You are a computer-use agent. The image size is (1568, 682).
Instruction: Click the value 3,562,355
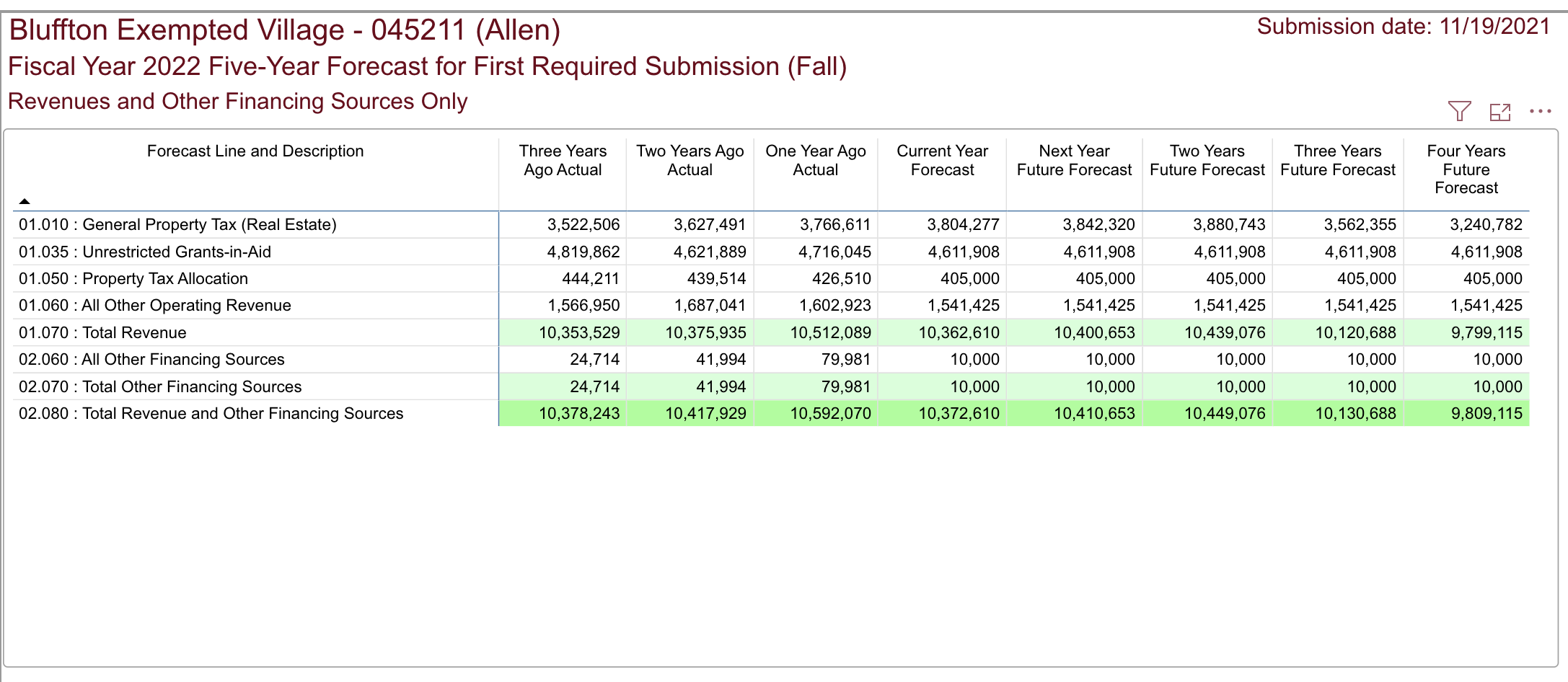point(1360,224)
